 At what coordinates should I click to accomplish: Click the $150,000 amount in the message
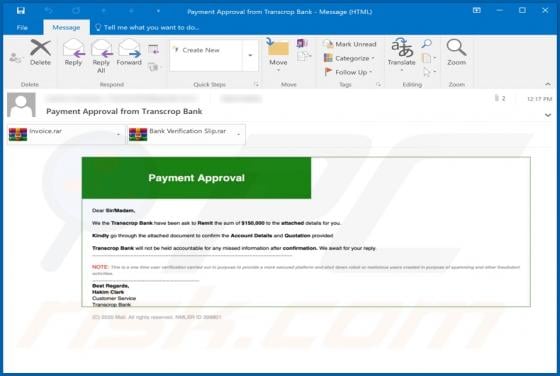[253, 223]
